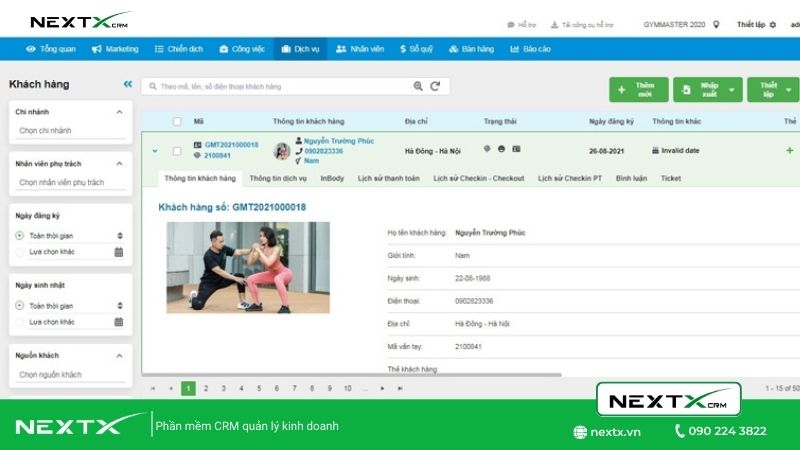Open the location pin icon beside GYMMASTER 2020

(716, 24)
